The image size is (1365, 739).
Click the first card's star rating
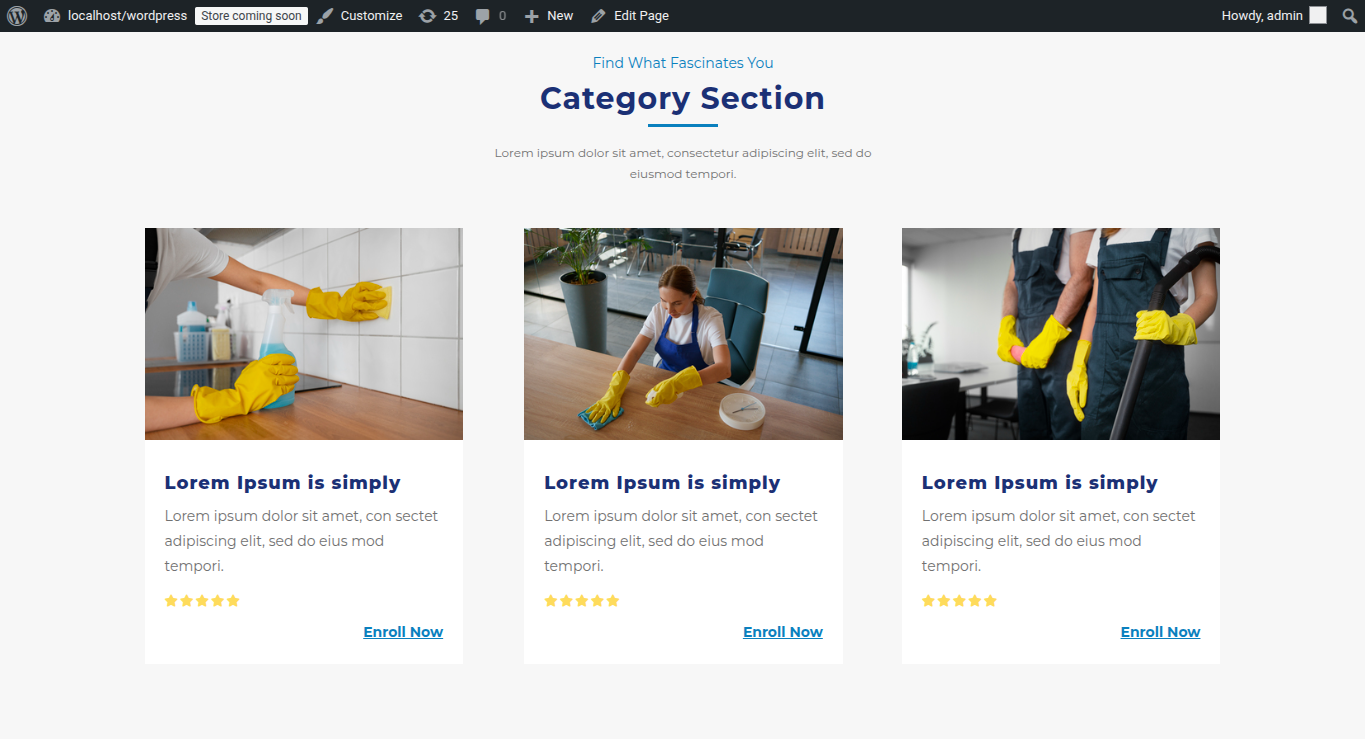click(202, 601)
